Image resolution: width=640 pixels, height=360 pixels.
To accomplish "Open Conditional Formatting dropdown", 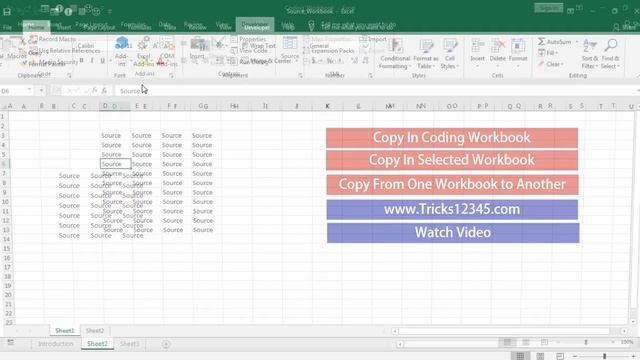I will tap(395, 54).
